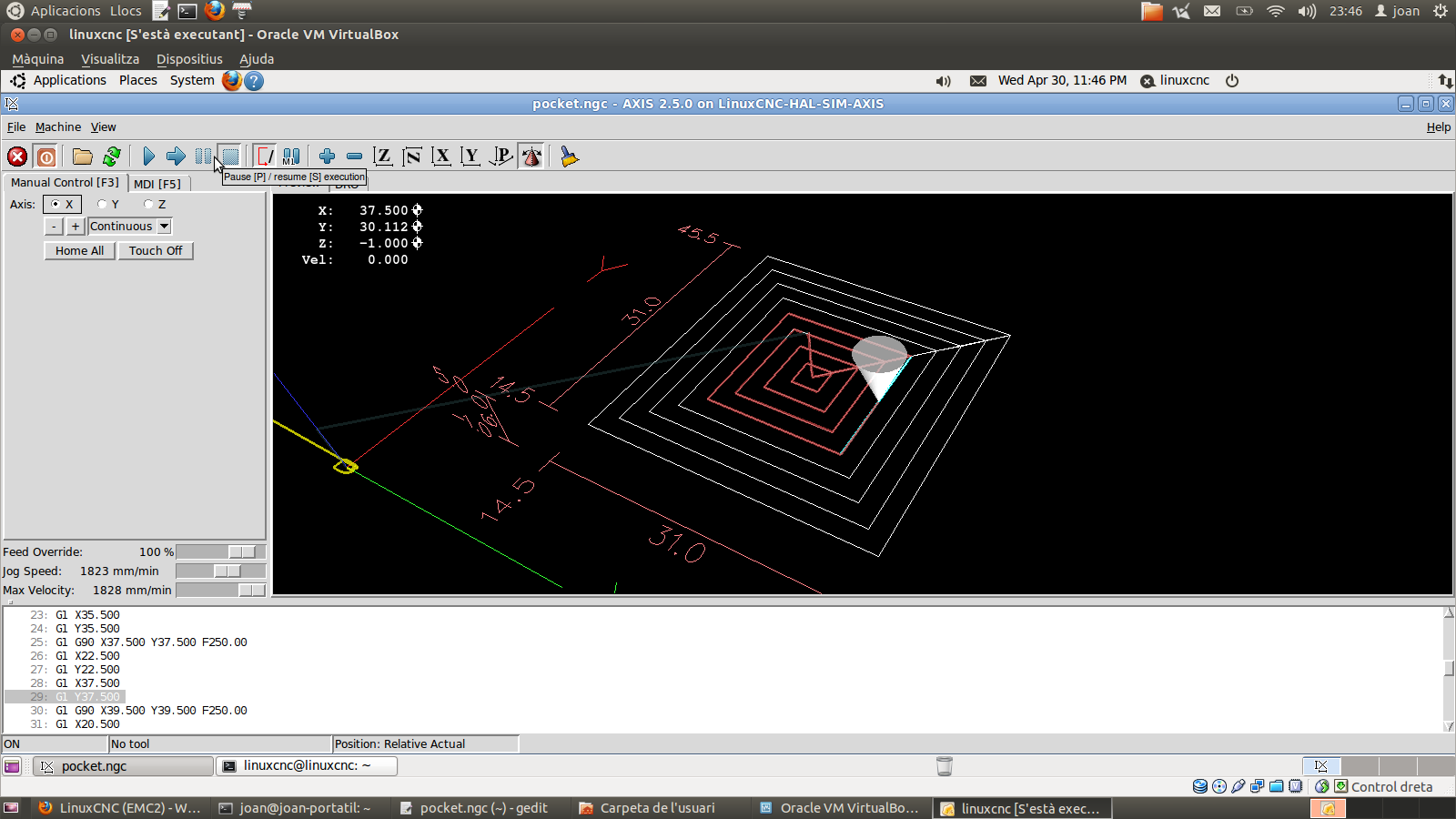1456x819 pixels.
Task: Switch to Z top view
Action: click(x=383, y=157)
